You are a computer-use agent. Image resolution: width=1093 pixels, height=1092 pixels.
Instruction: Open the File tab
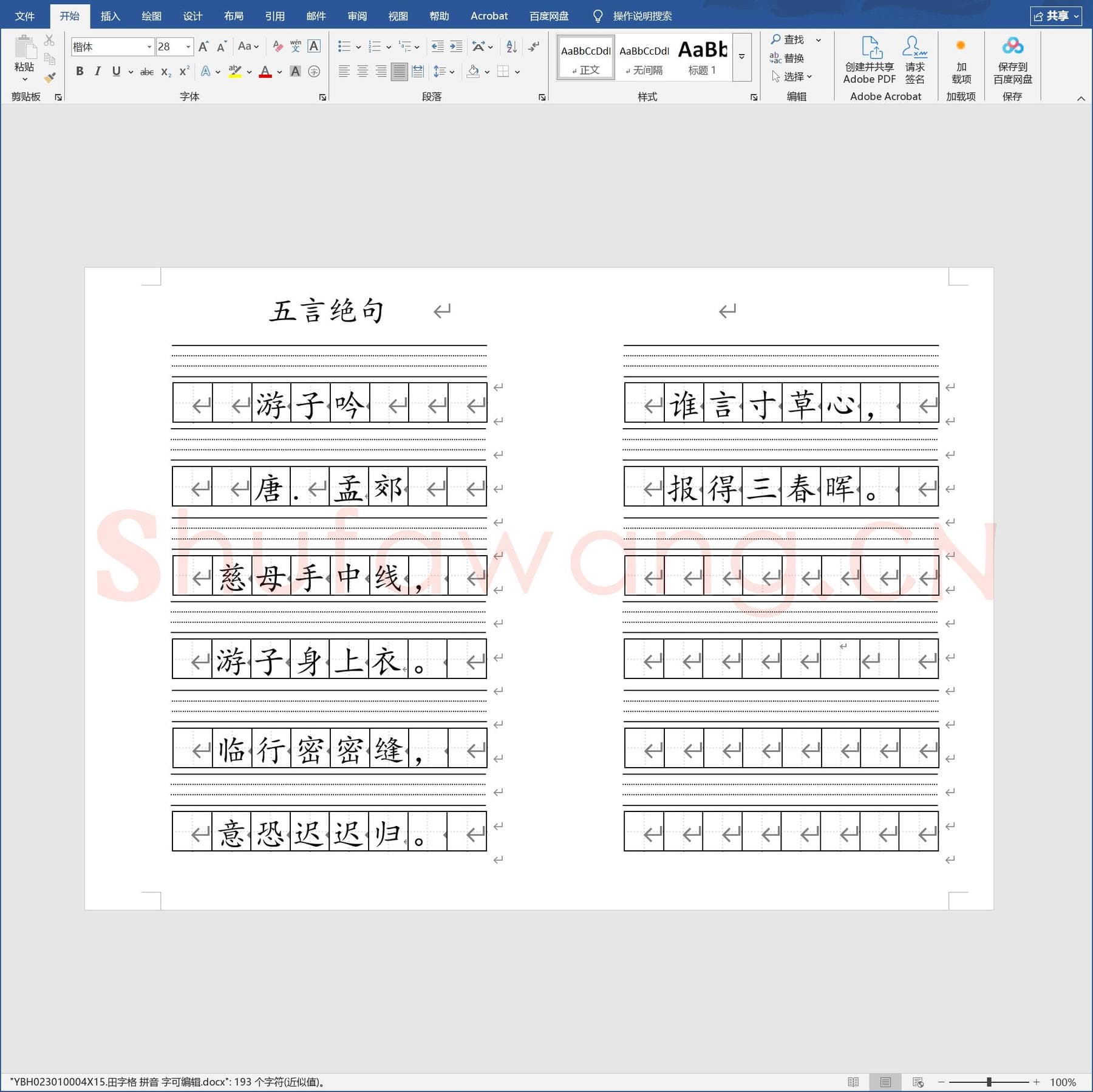pos(24,16)
